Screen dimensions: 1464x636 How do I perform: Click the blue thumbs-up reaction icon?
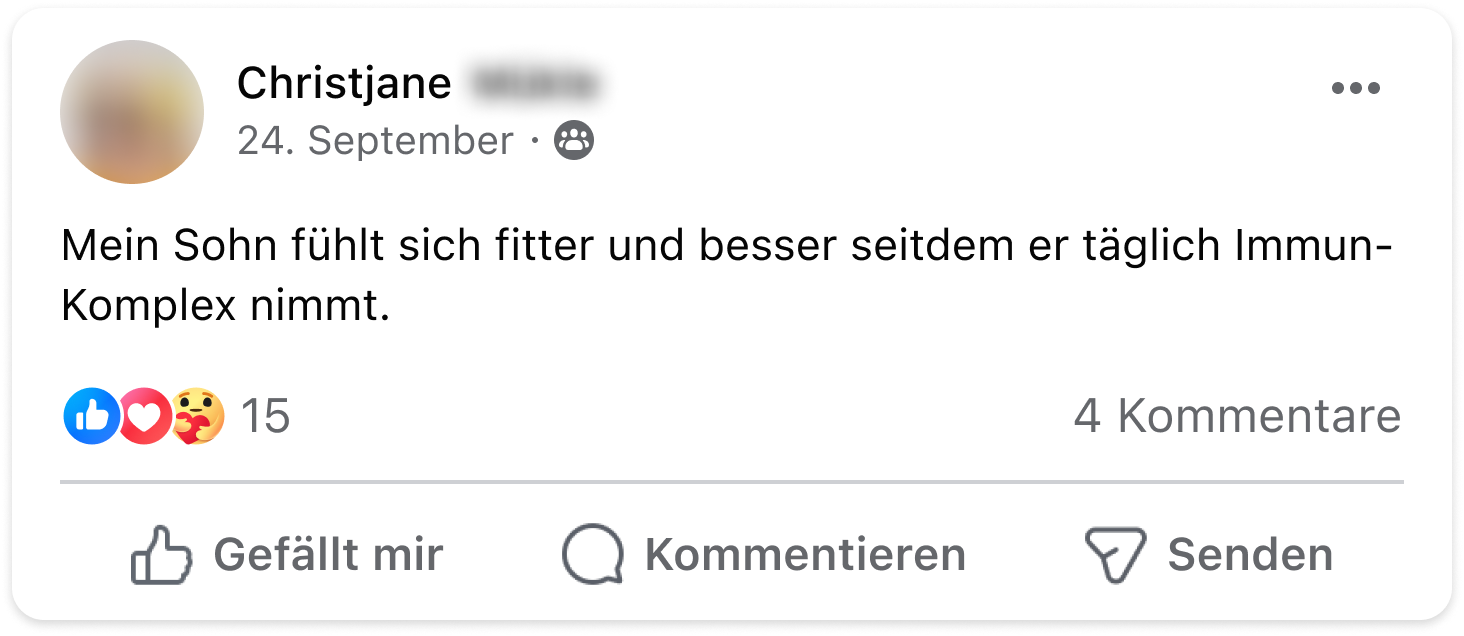pyautogui.click(x=90, y=416)
